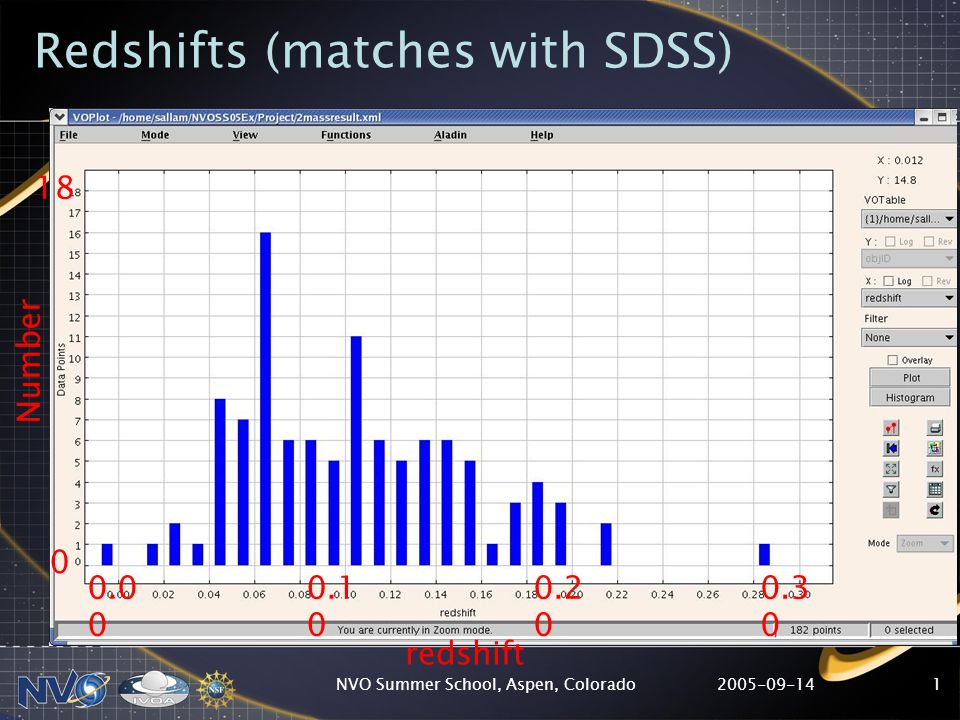Maximize the VOPlot window

[943, 118]
